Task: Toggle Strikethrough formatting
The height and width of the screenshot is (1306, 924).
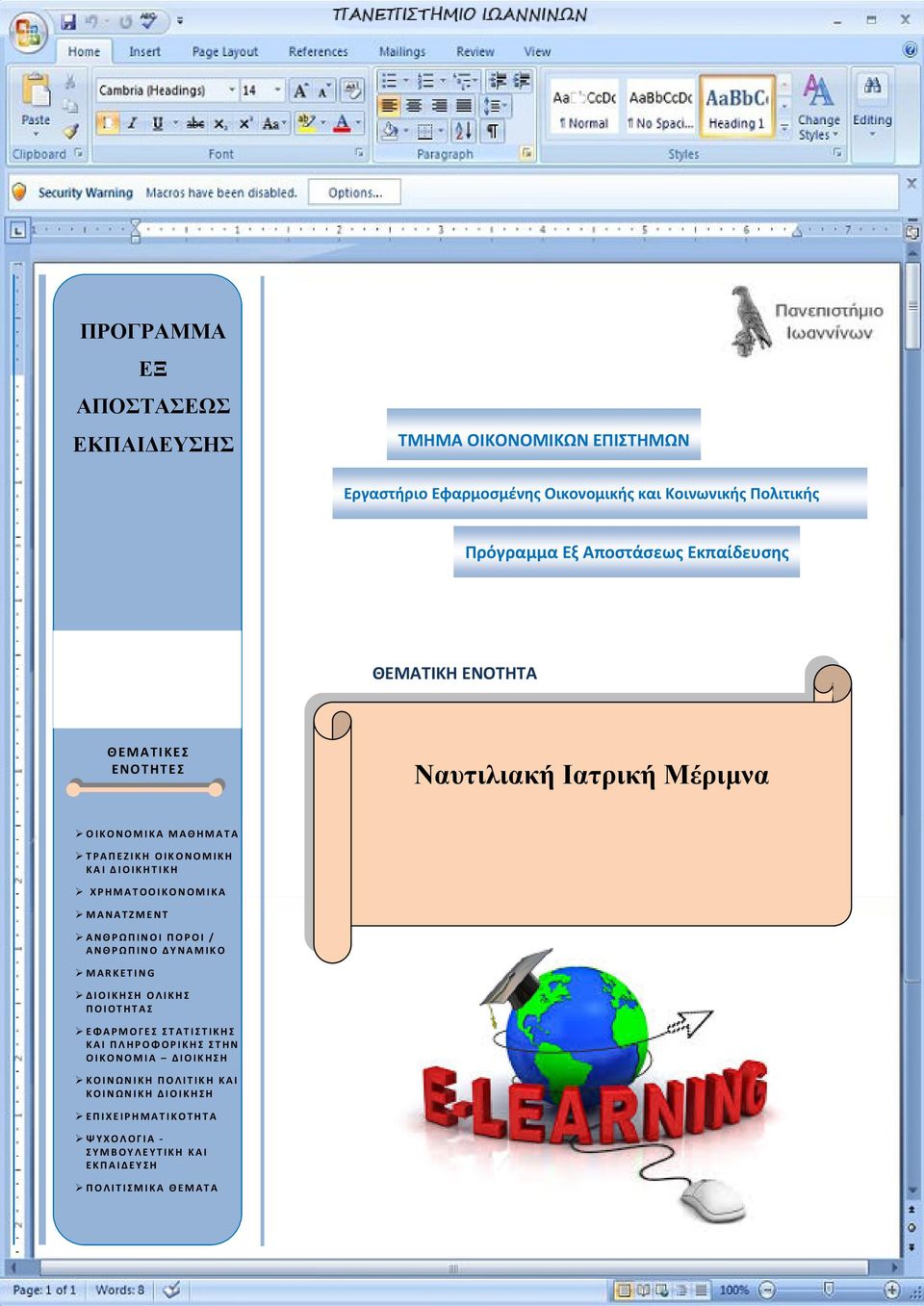Action: click(x=195, y=123)
